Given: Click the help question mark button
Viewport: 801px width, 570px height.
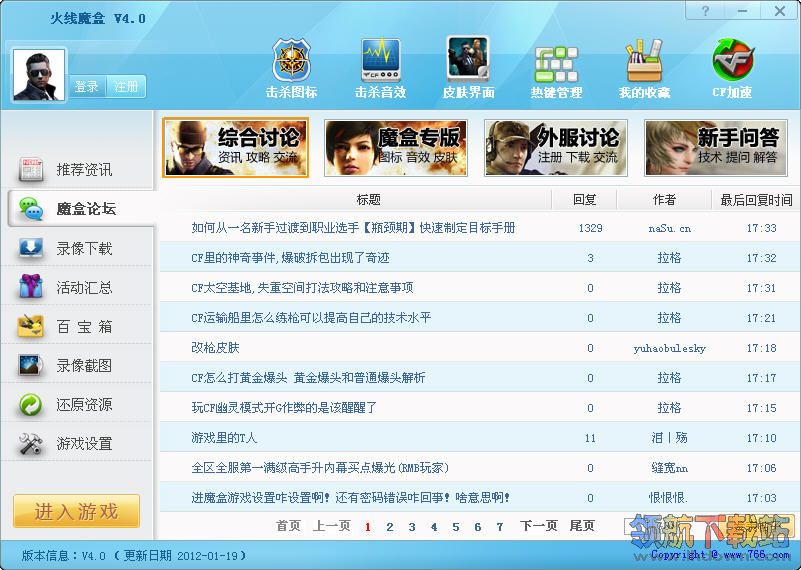Looking at the screenshot, I should point(705,10).
